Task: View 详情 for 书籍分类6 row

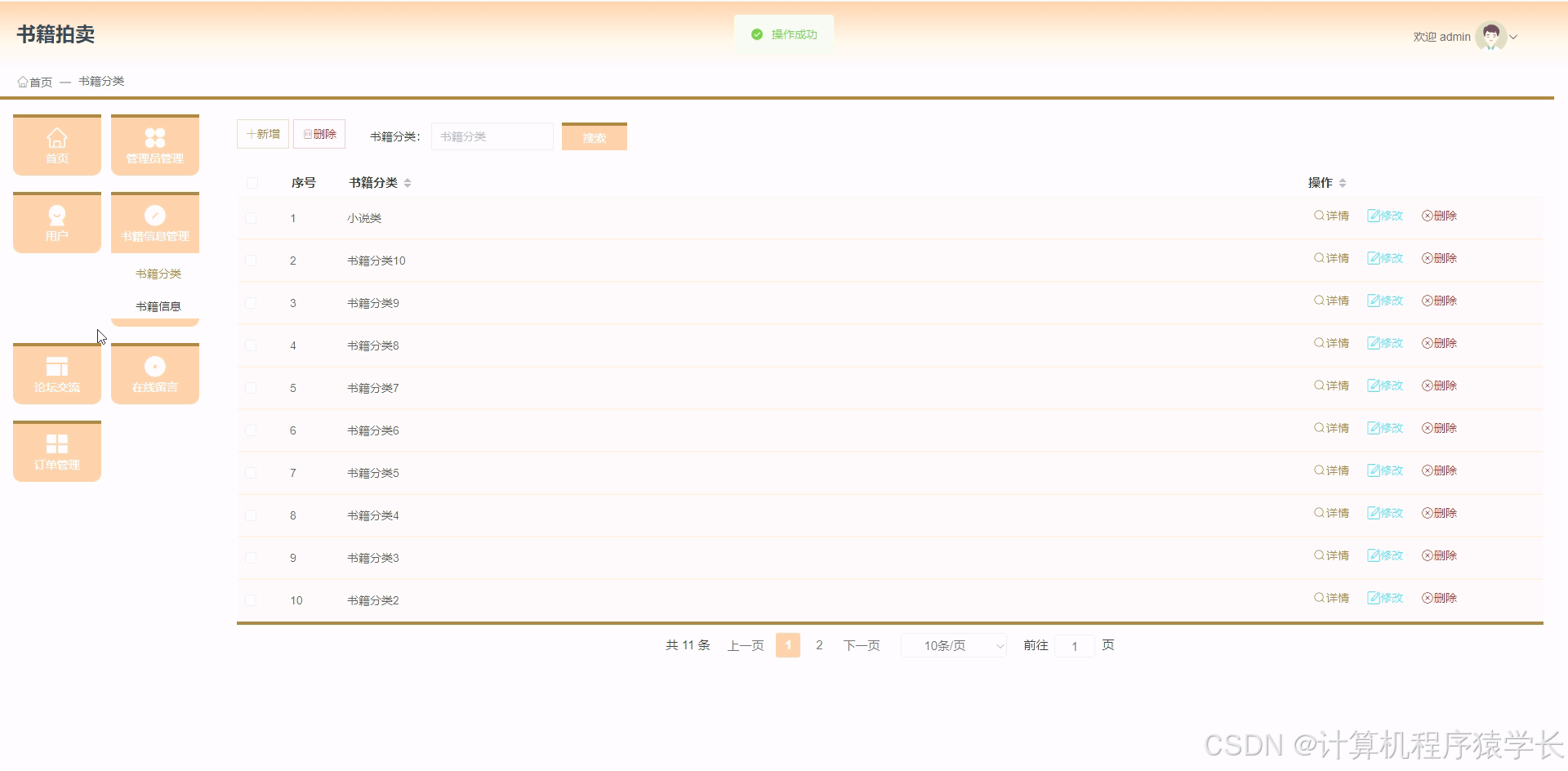Action: 1331,428
